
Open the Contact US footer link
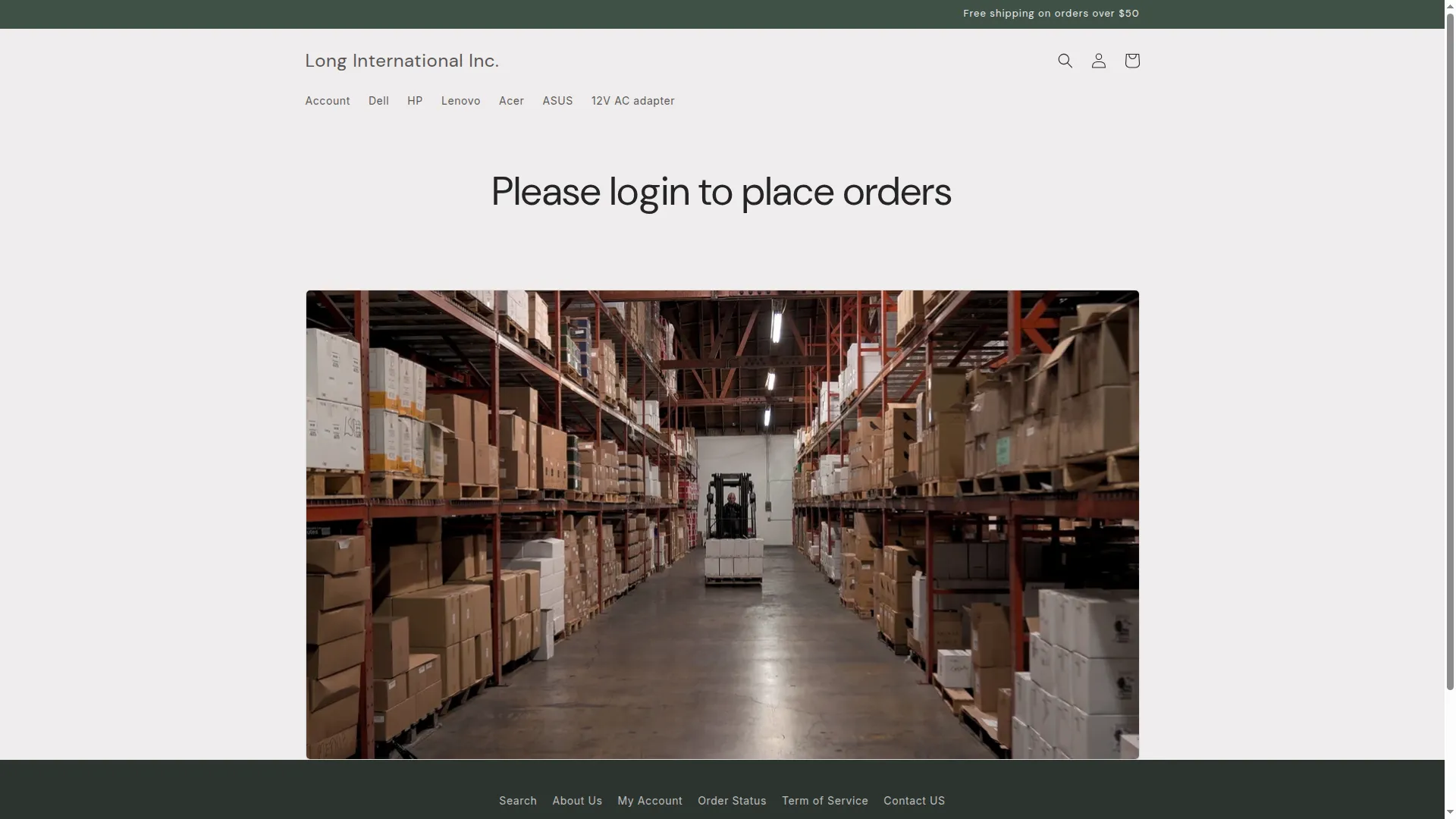coord(914,801)
